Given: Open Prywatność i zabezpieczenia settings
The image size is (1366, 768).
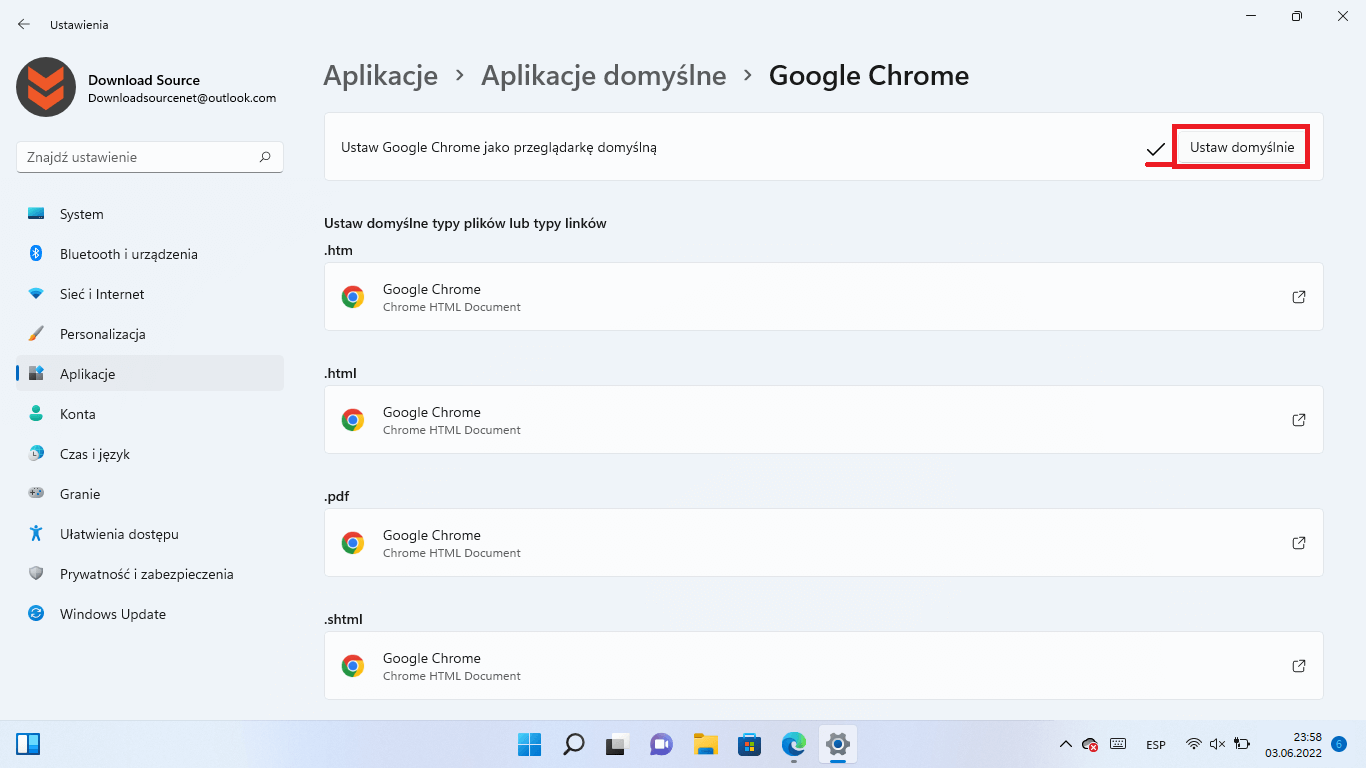Looking at the screenshot, I should pos(150,574).
